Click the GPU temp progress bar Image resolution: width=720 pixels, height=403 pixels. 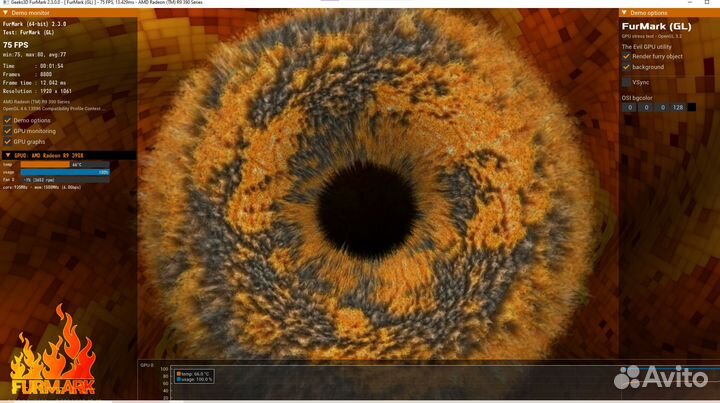click(x=62, y=164)
